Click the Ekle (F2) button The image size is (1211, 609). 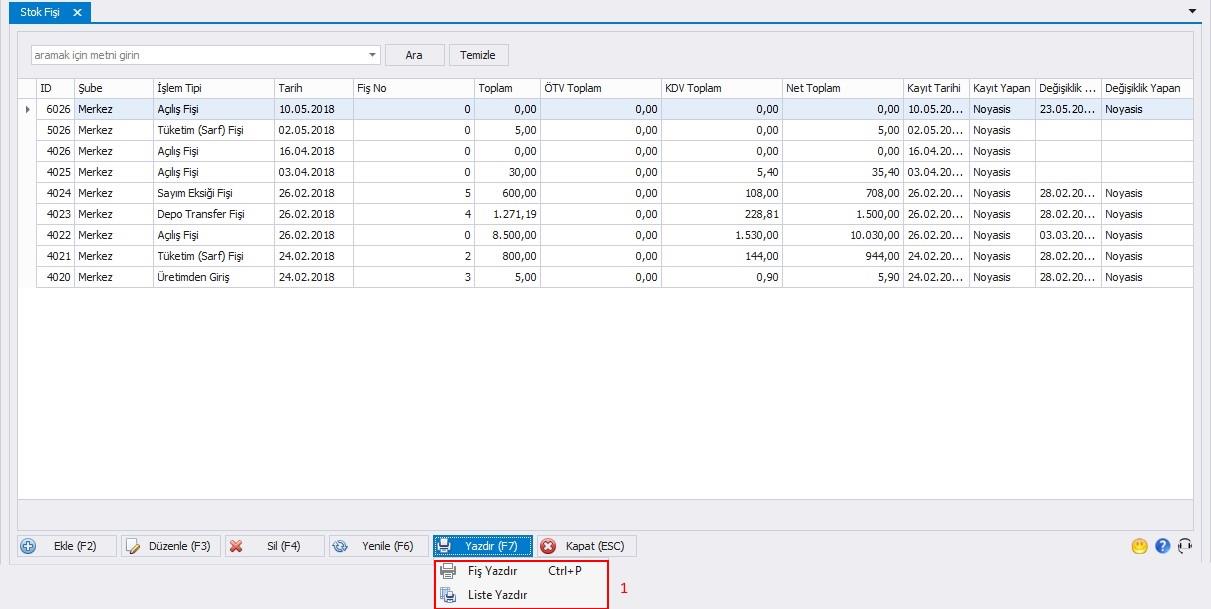click(68, 546)
